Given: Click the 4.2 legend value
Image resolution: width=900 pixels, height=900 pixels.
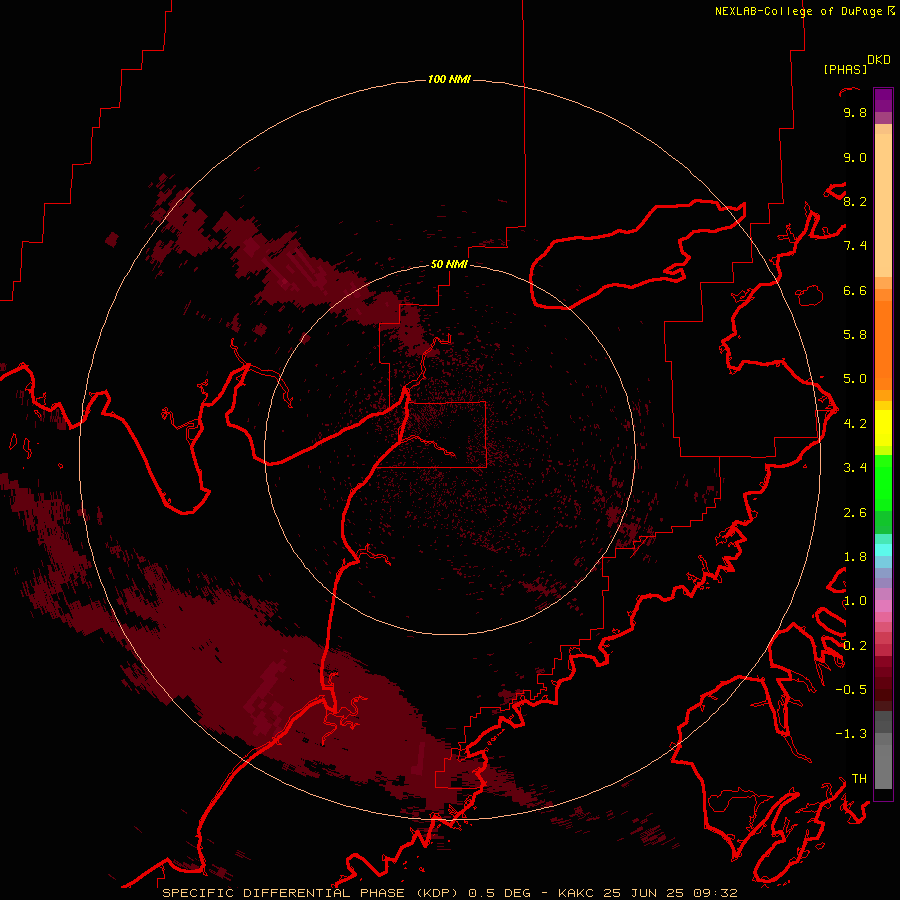Looking at the screenshot, I should tap(855, 424).
